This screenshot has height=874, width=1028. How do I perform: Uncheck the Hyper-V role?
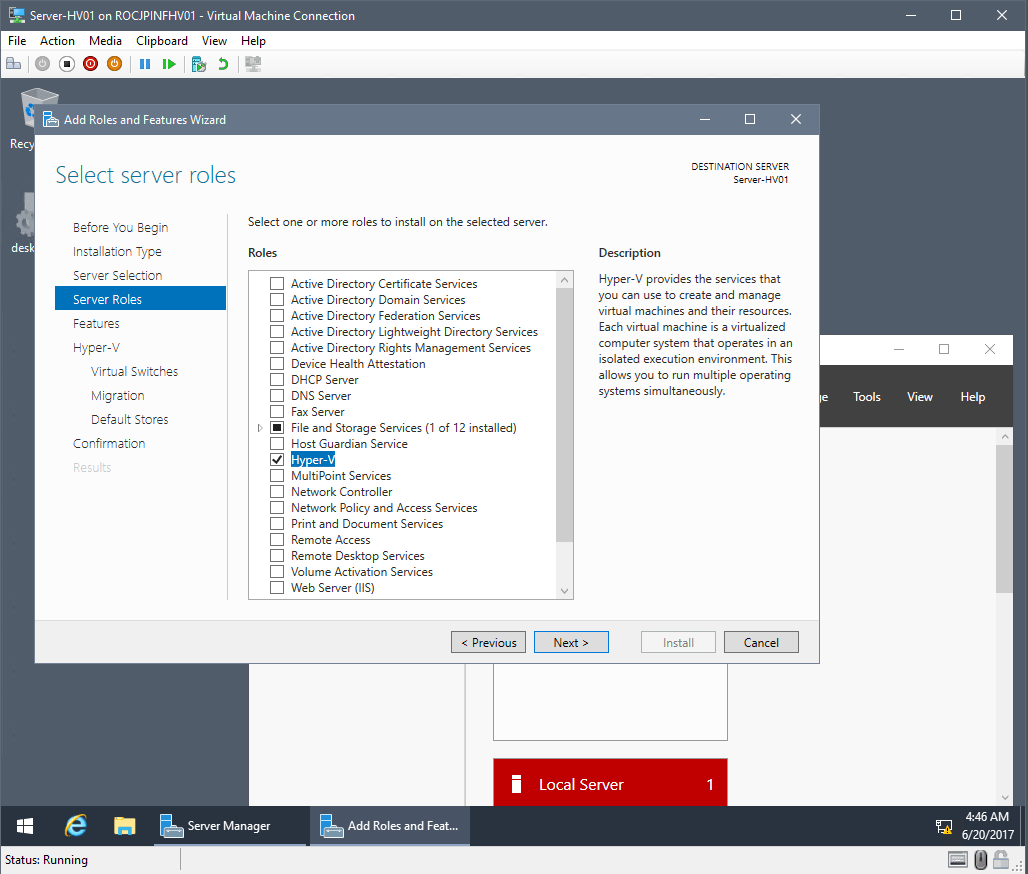[x=277, y=460]
